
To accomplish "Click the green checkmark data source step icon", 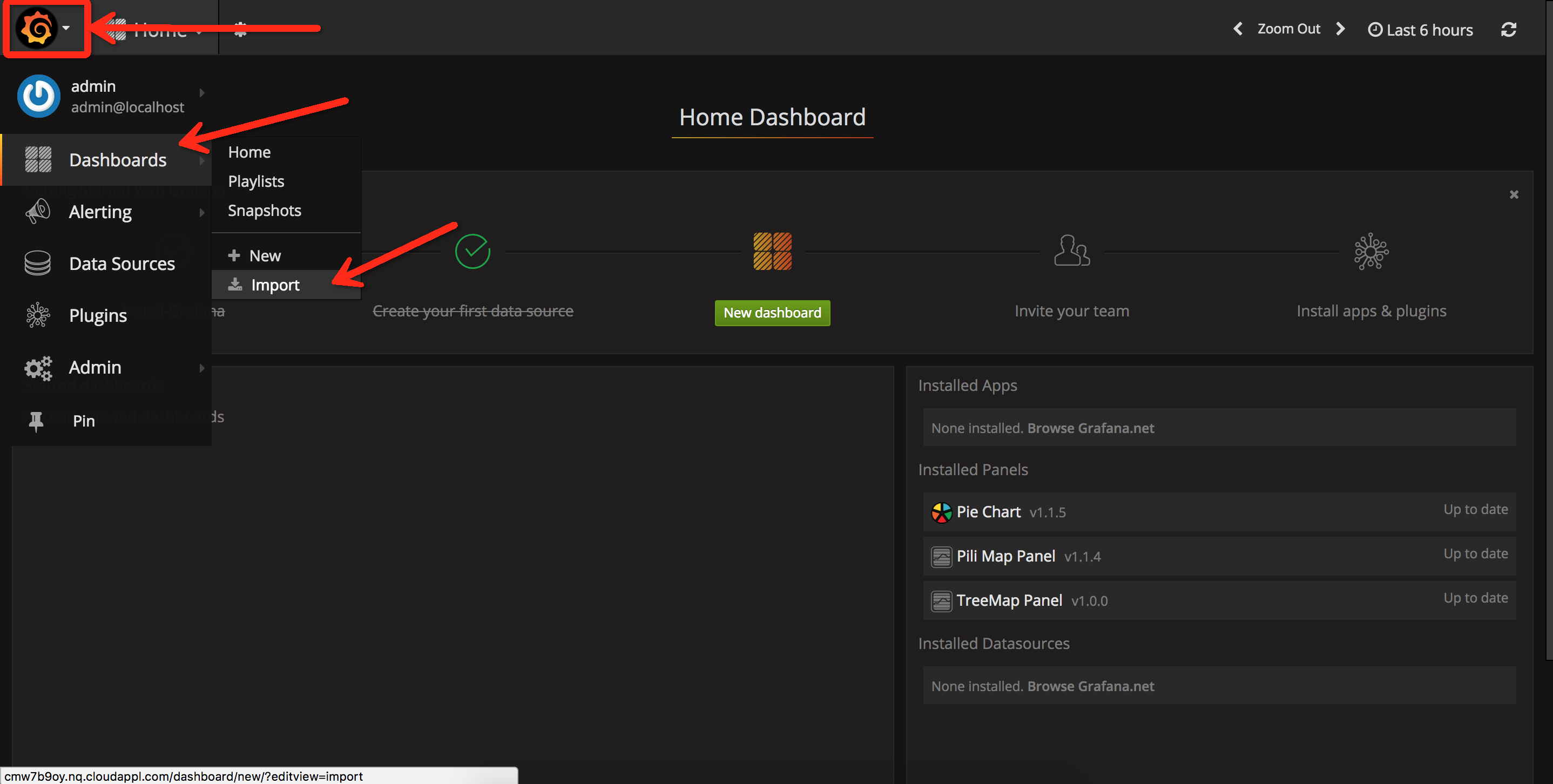I will pos(472,251).
